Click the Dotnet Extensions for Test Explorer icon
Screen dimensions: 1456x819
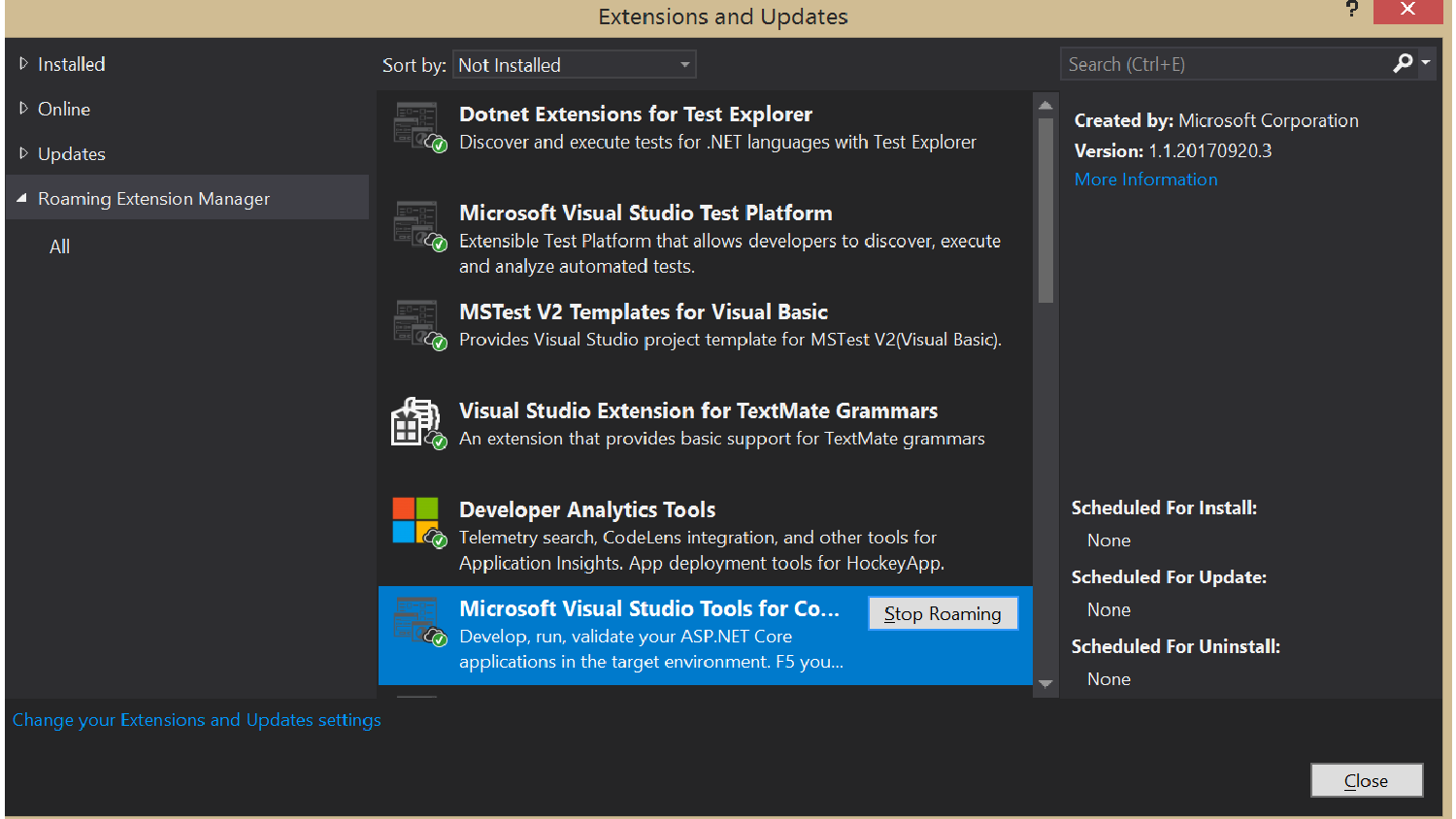click(419, 127)
